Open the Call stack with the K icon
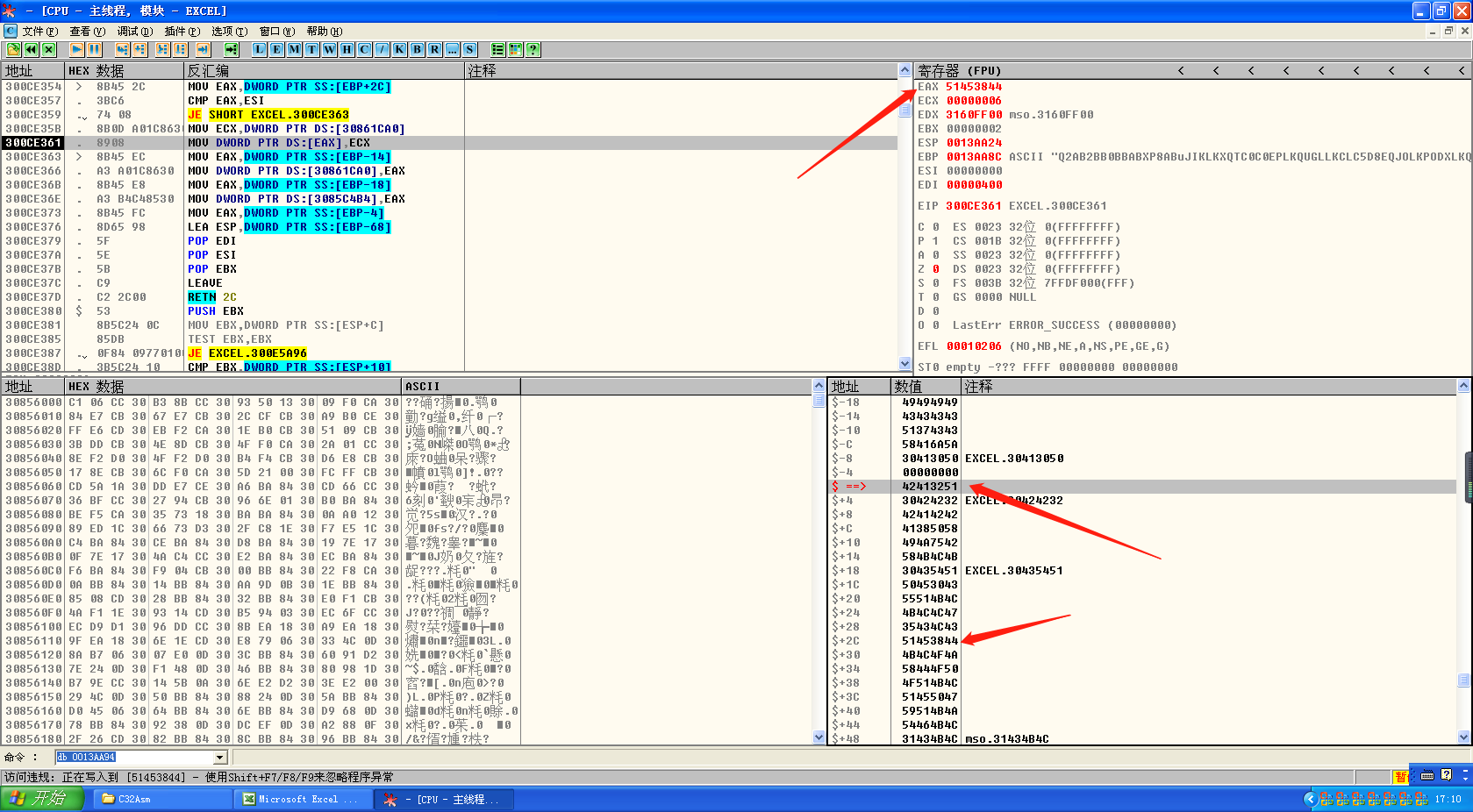 (x=399, y=50)
